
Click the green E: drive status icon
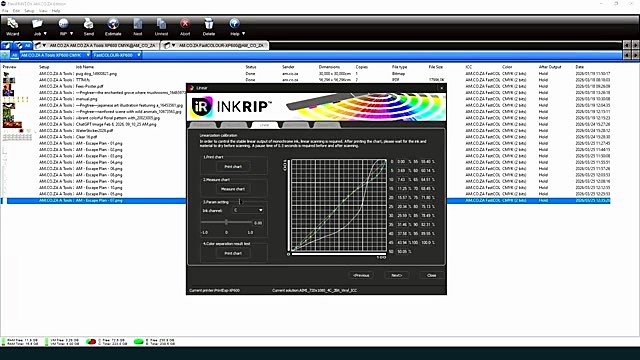(139, 341)
